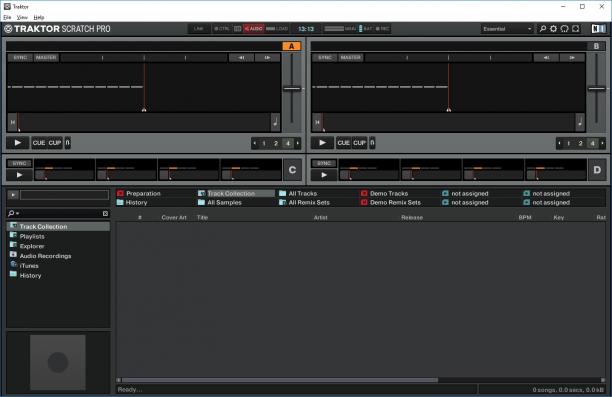Click the REC indicator in header
This screenshot has height=397, width=612.
coord(383,28)
